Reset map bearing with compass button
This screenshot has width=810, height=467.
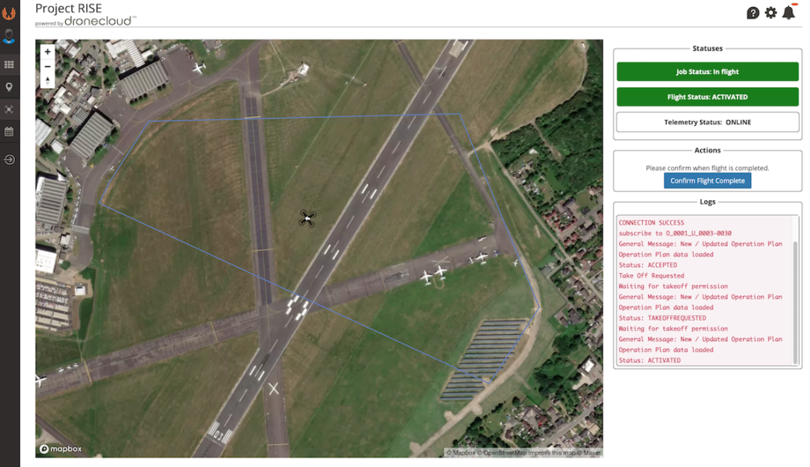pos(48,81)
